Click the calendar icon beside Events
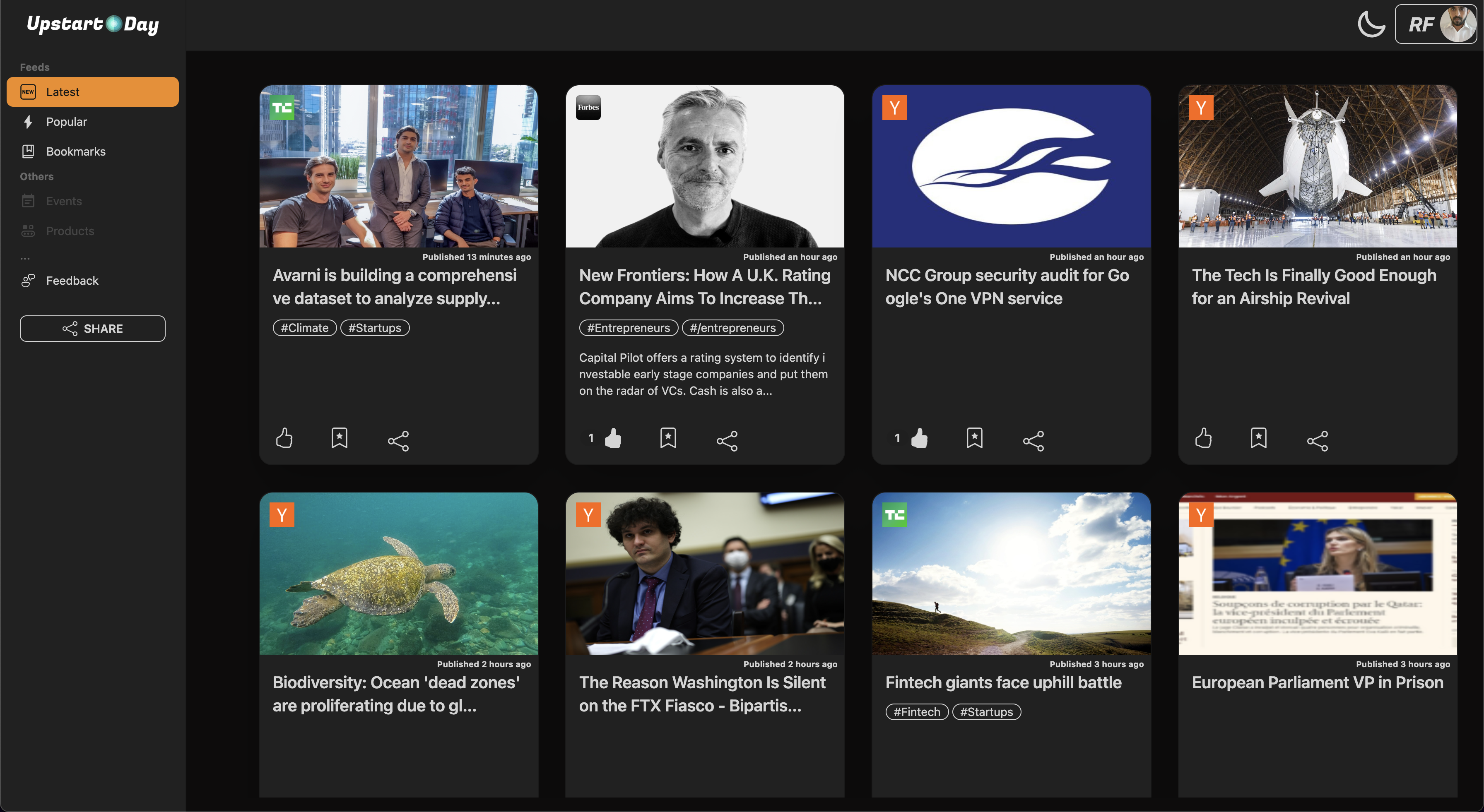The image size is (1484, 812). (x=28, y=201)
